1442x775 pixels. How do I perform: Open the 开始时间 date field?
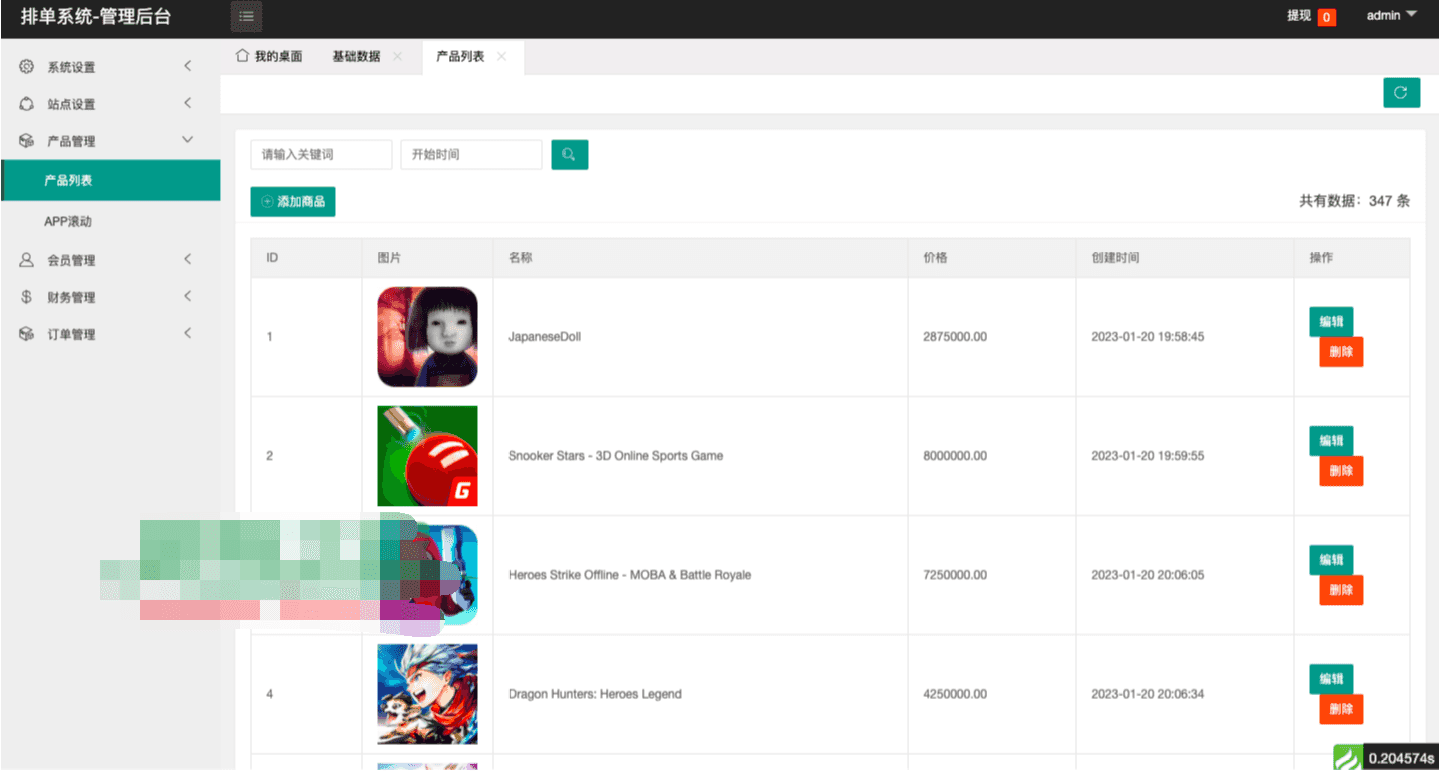[x=471, y=154]
